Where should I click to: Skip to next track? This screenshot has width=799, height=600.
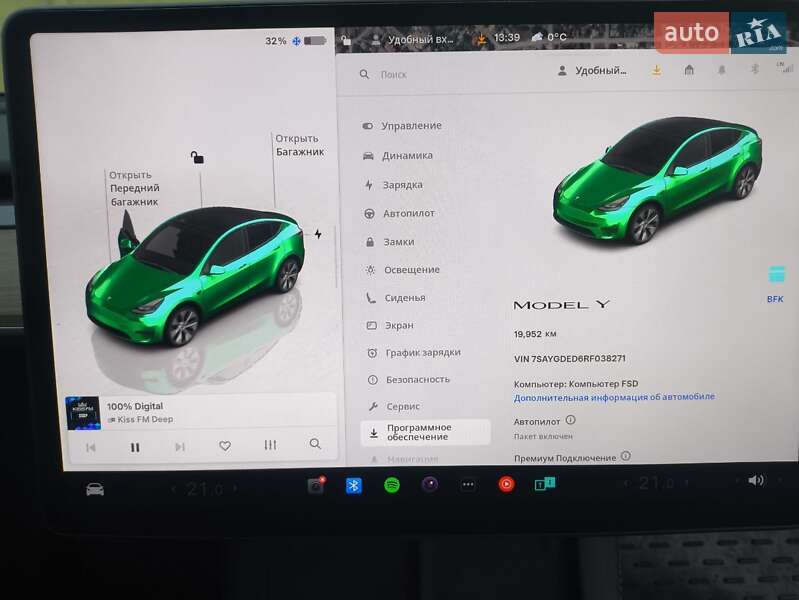pos(179,447)
